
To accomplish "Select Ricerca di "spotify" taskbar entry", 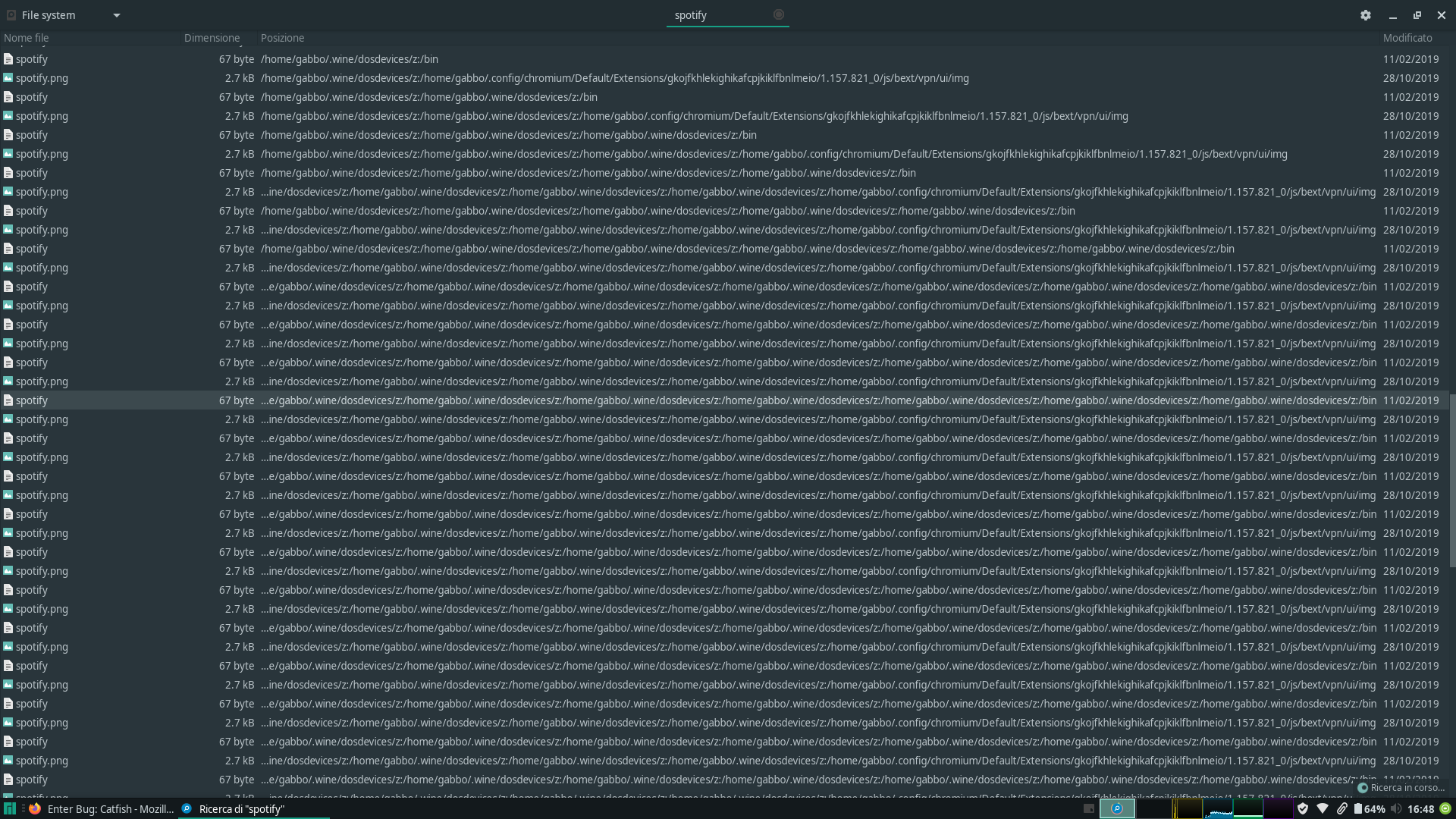I will tap(241, 809).
